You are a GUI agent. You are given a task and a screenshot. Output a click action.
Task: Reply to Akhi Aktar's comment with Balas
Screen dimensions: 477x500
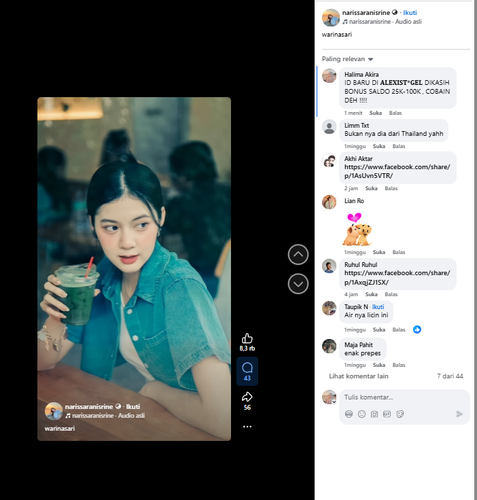point(391,188)
